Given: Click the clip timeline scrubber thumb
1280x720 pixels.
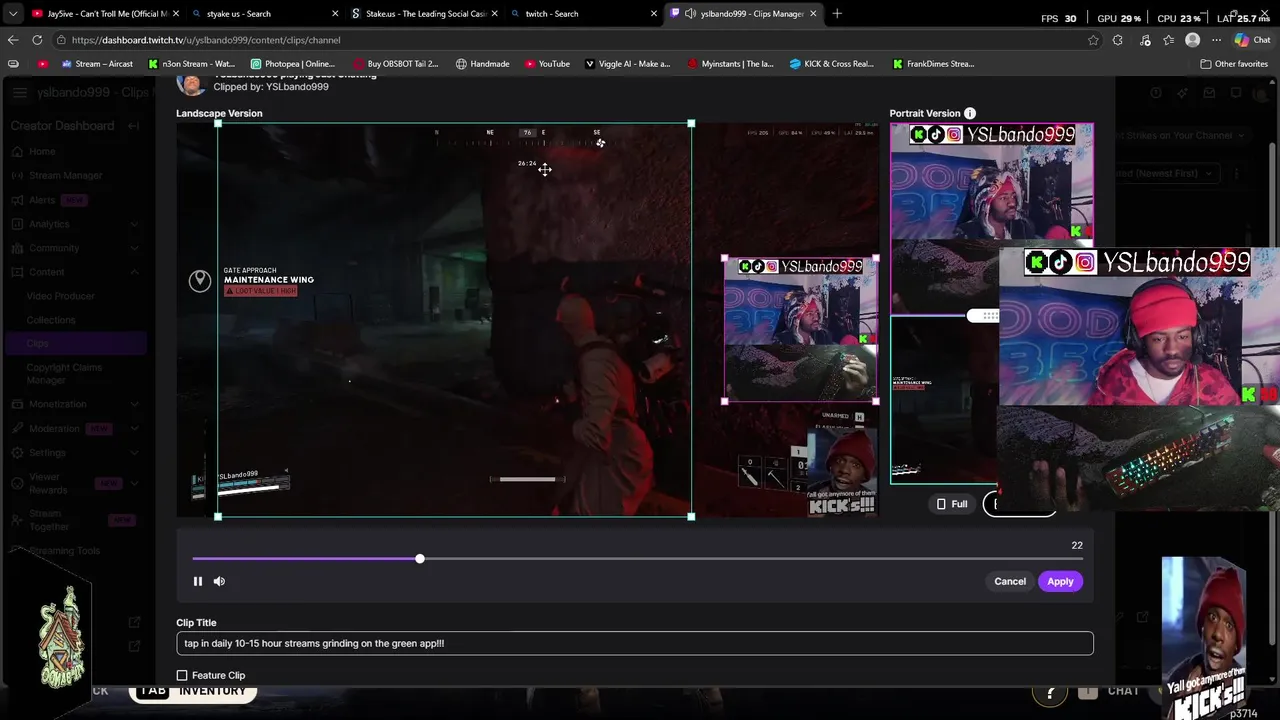Looking at the screenshot, I should point(420,559).
